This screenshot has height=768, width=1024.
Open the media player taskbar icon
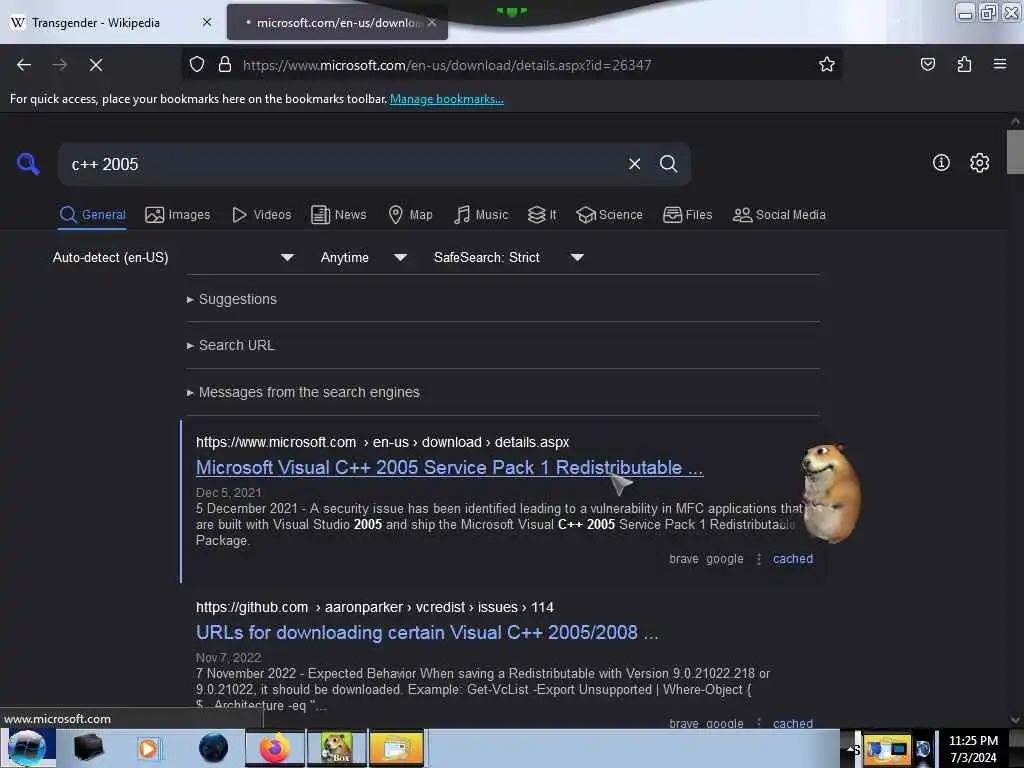(148, 748)
